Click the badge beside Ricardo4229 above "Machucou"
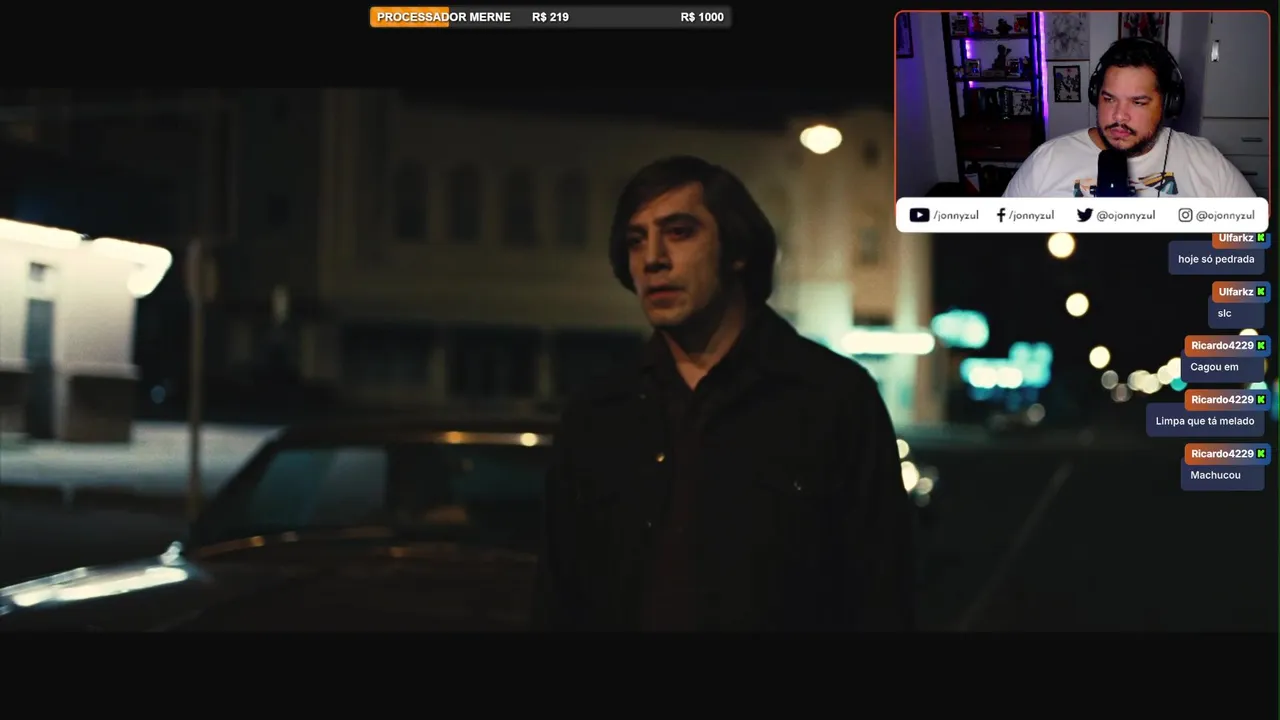1280x720 pixels. coord(1261,454)
